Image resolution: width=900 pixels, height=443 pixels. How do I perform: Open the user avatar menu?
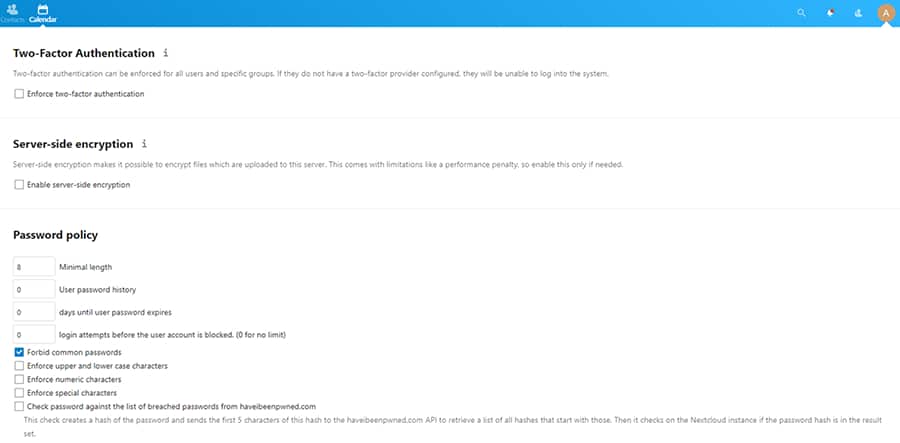(x=886, y=13)
